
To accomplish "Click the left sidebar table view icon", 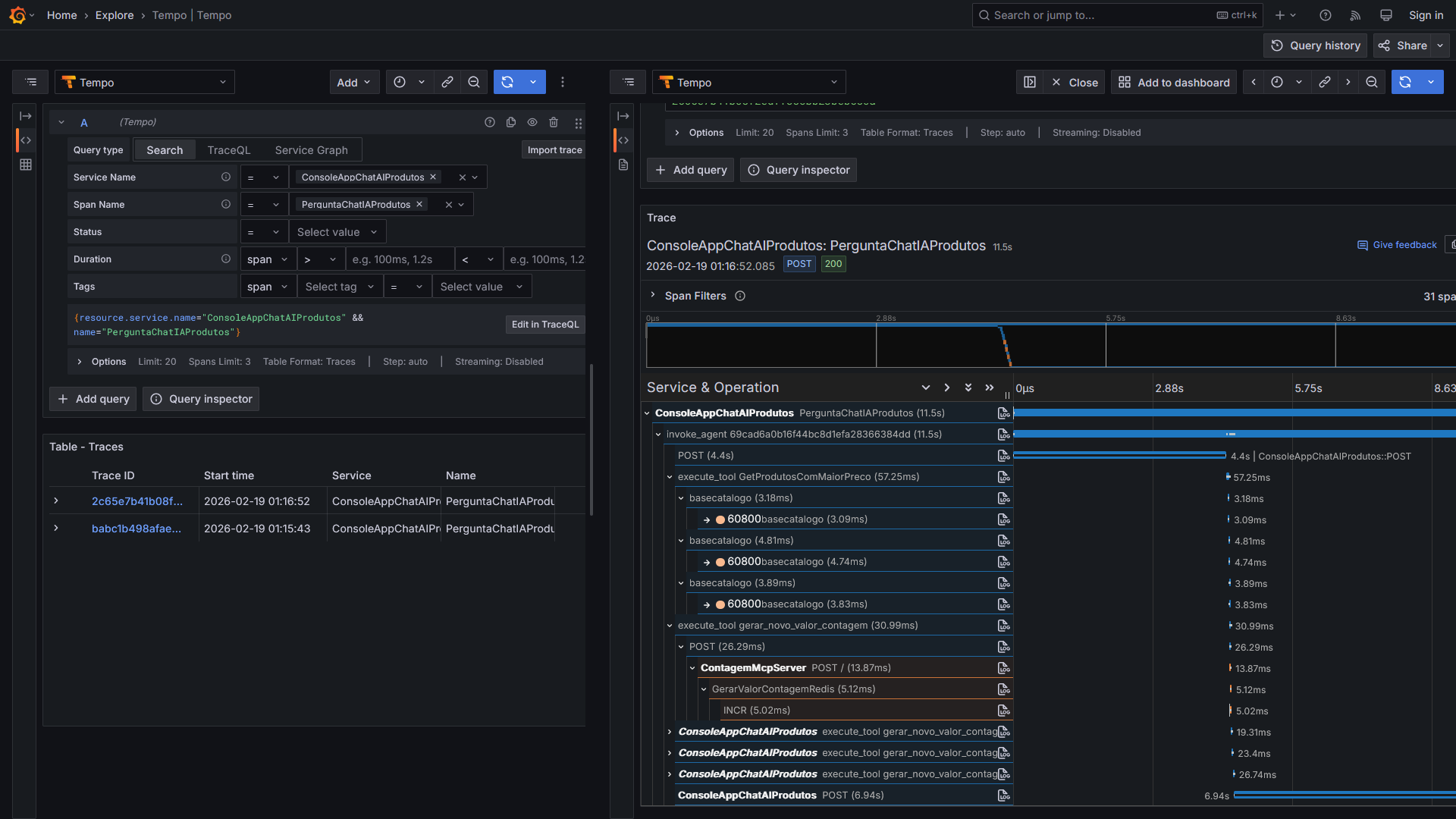I will pyautogui.click(x=26, y=165).
